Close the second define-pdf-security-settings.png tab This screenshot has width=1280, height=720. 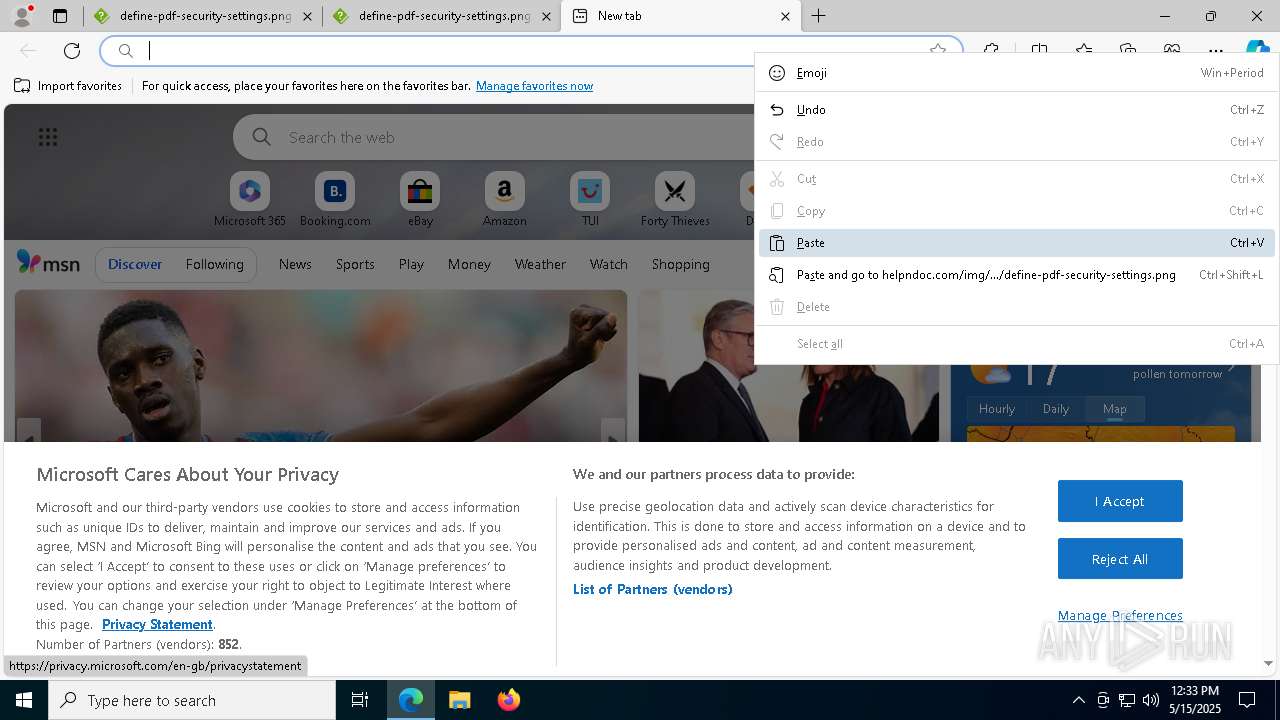coord(546,16)
